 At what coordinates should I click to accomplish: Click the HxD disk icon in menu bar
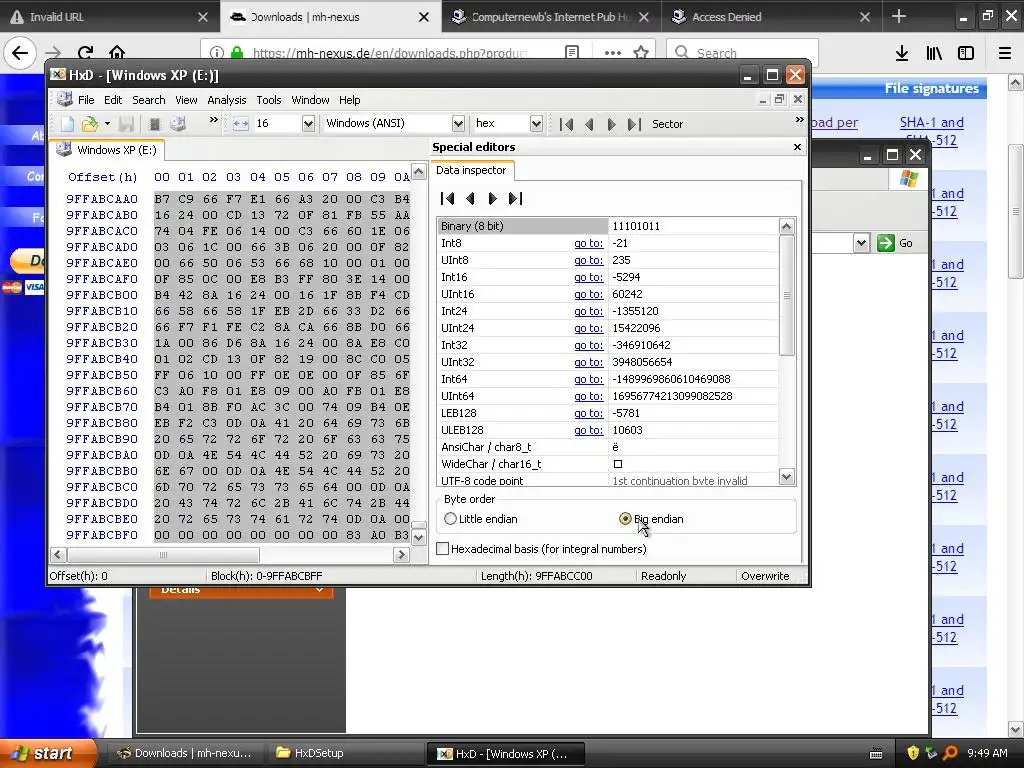tap(65, 99)
